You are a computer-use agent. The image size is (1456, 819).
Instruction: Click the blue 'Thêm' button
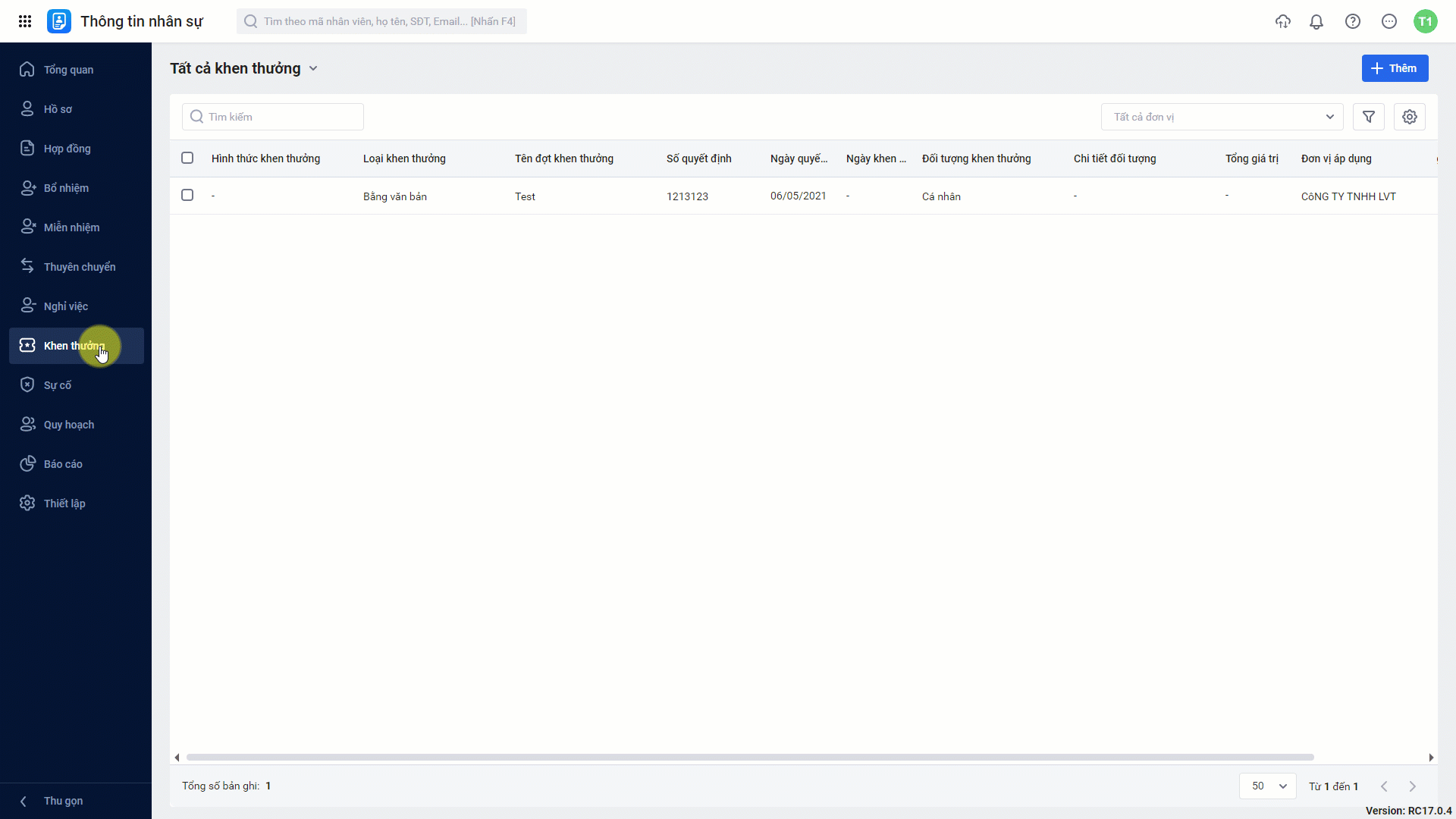(x=1395, y=68)
